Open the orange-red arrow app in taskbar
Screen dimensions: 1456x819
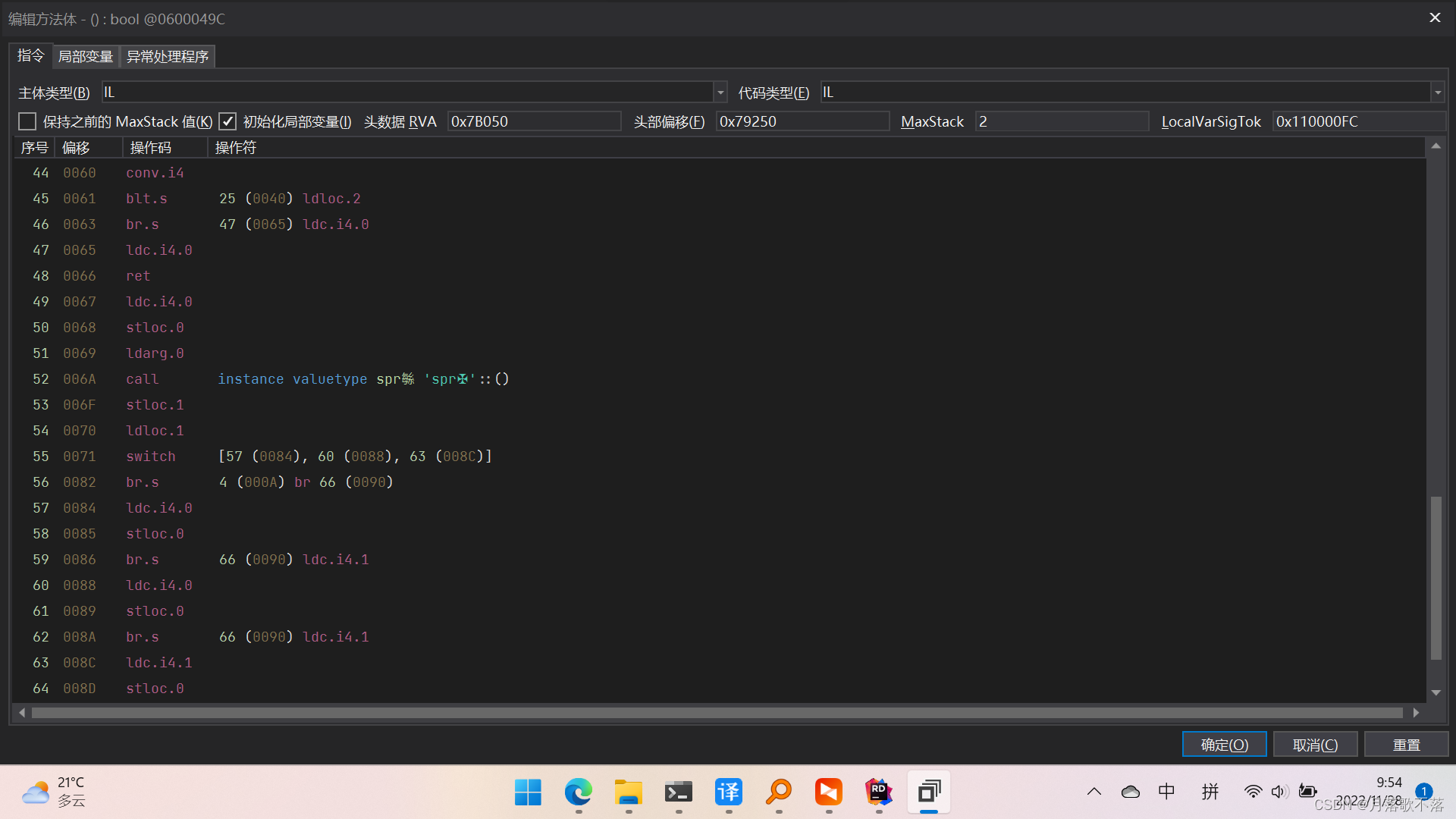click(x=828, y=792)
